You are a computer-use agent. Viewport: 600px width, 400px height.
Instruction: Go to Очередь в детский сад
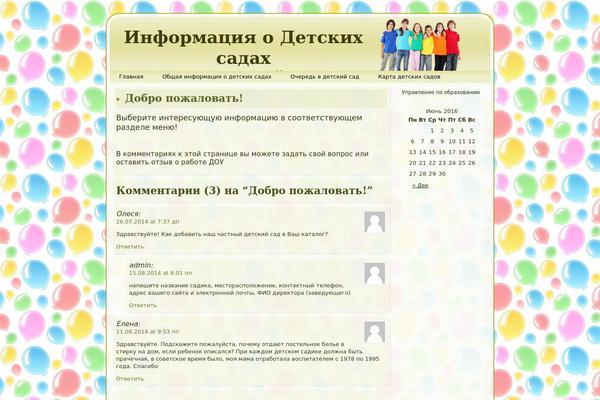click(324, 77)
